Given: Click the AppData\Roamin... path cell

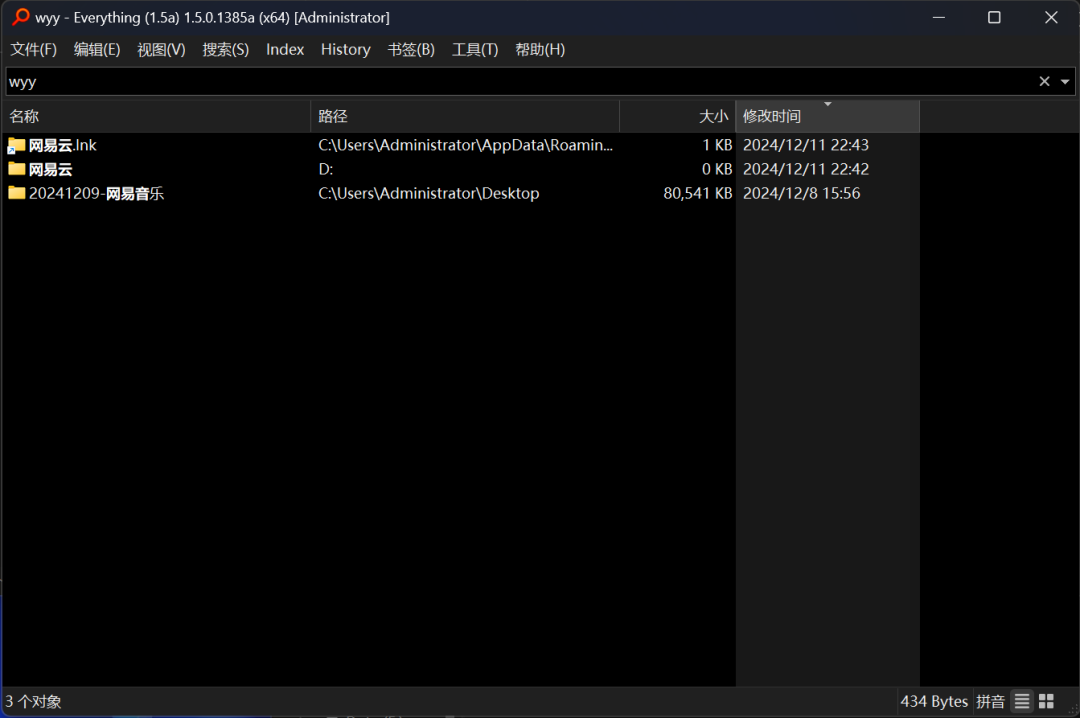Looking at the screenshot, I should pyautogui.click(x=466, y=145).
